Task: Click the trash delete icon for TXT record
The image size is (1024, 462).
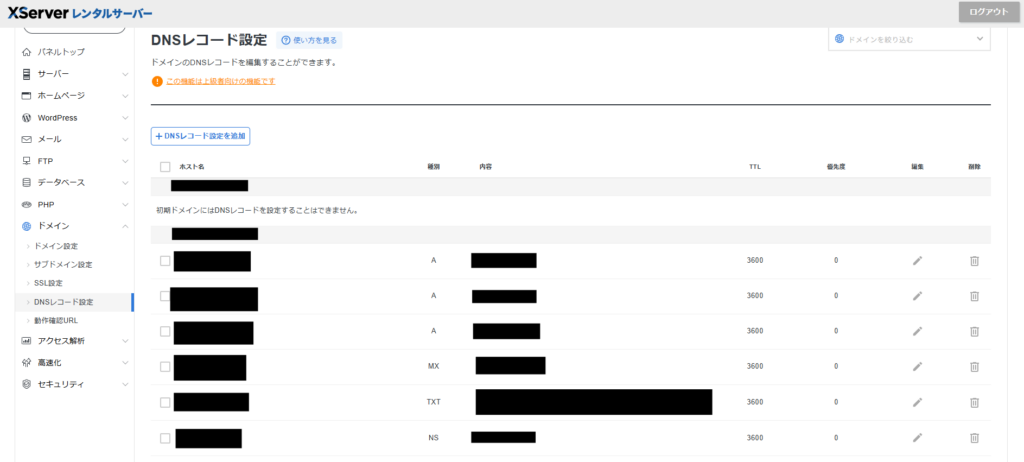Action: pos(974,402)
